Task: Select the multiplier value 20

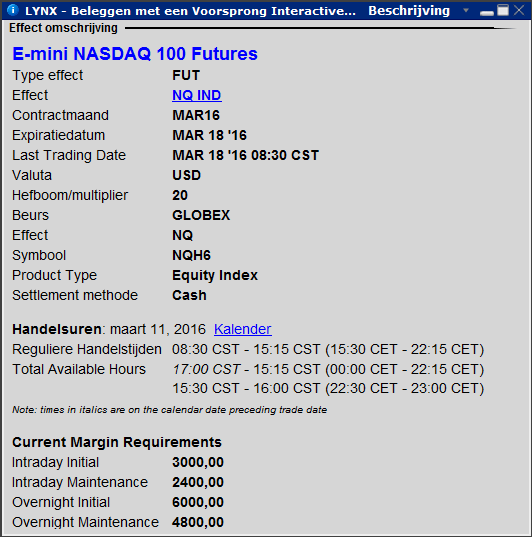Action: pyautogui.click(x=180, y=195)
